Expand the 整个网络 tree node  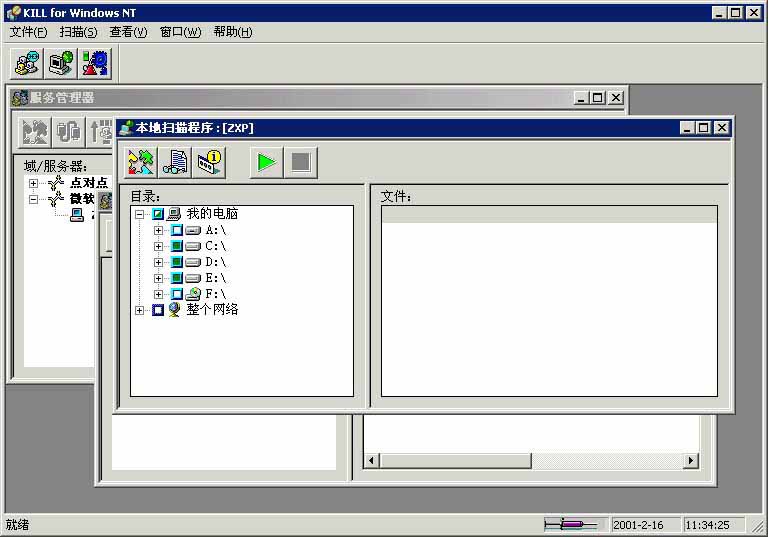click(x=139, y=310)
